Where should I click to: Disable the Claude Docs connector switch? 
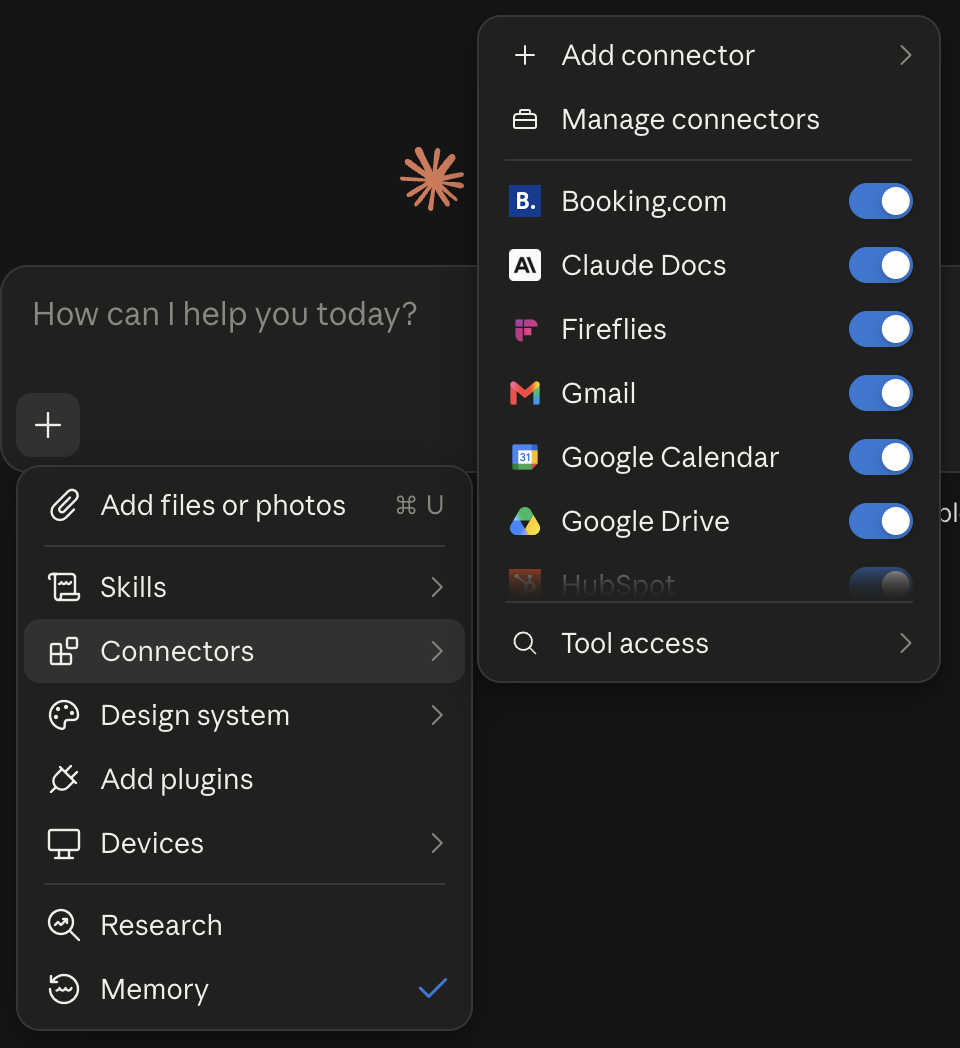(880, 265)
